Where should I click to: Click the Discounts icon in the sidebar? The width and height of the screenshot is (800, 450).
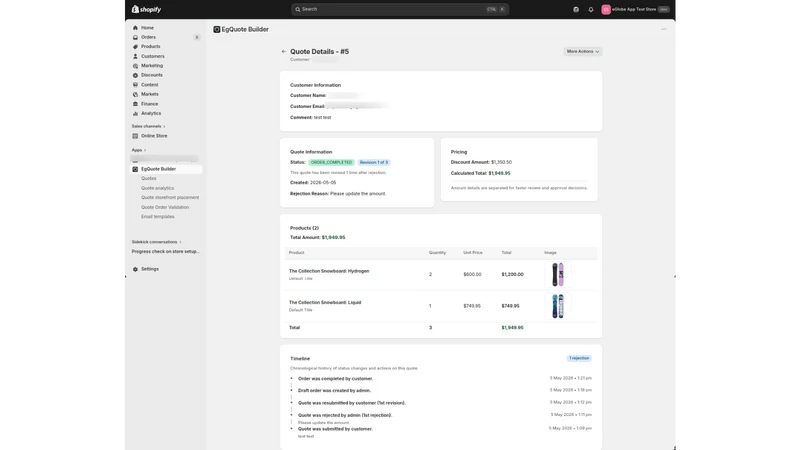click(x=135, y=75)
